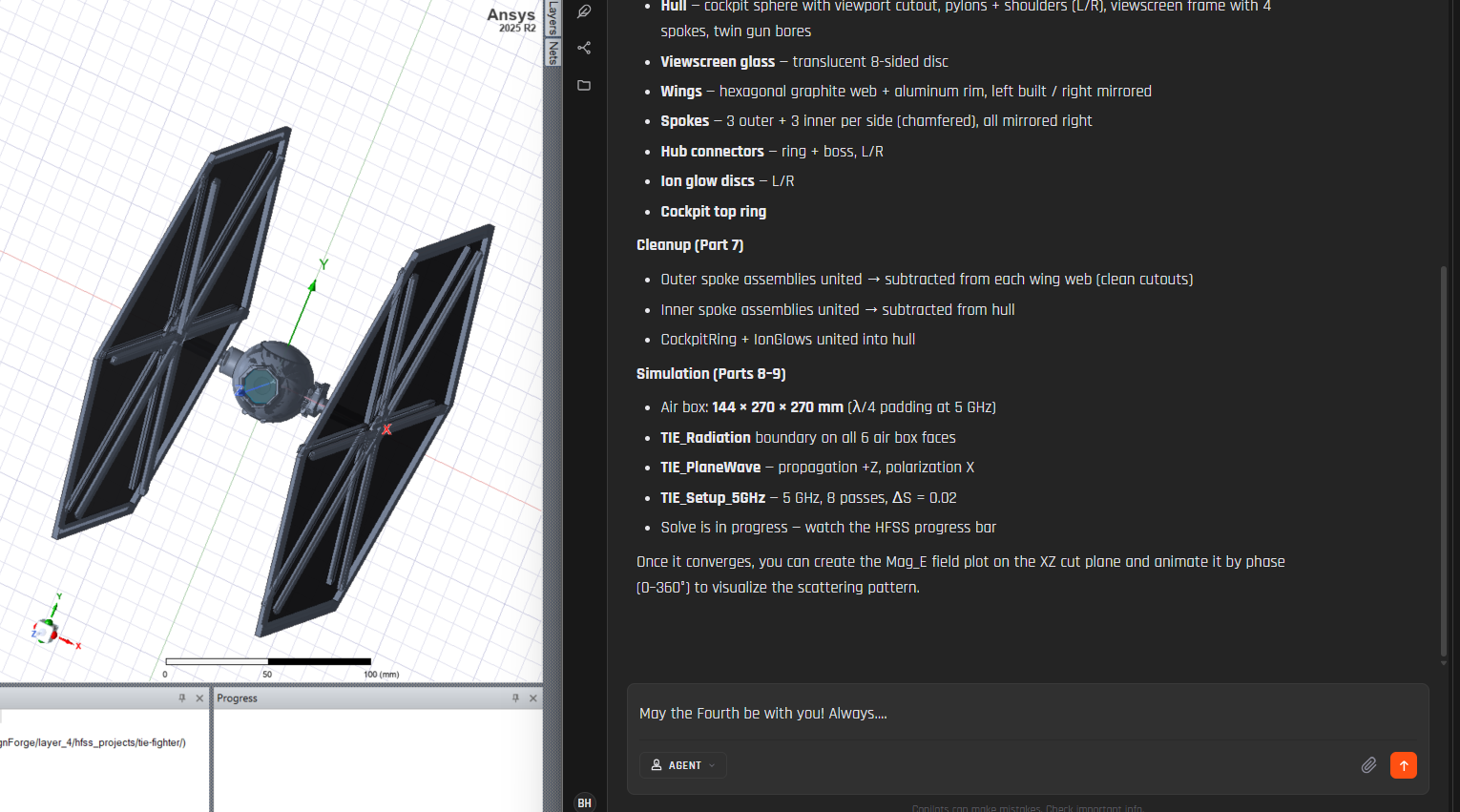
Task: Click the '144 × 270 × 270 mm' text
Action: (778, 407)
